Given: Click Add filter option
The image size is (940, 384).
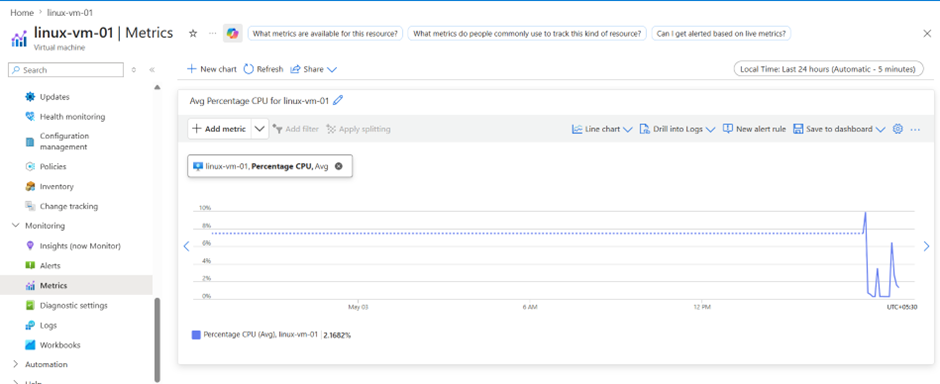Looking at the screenshot, I should point(296,129).
